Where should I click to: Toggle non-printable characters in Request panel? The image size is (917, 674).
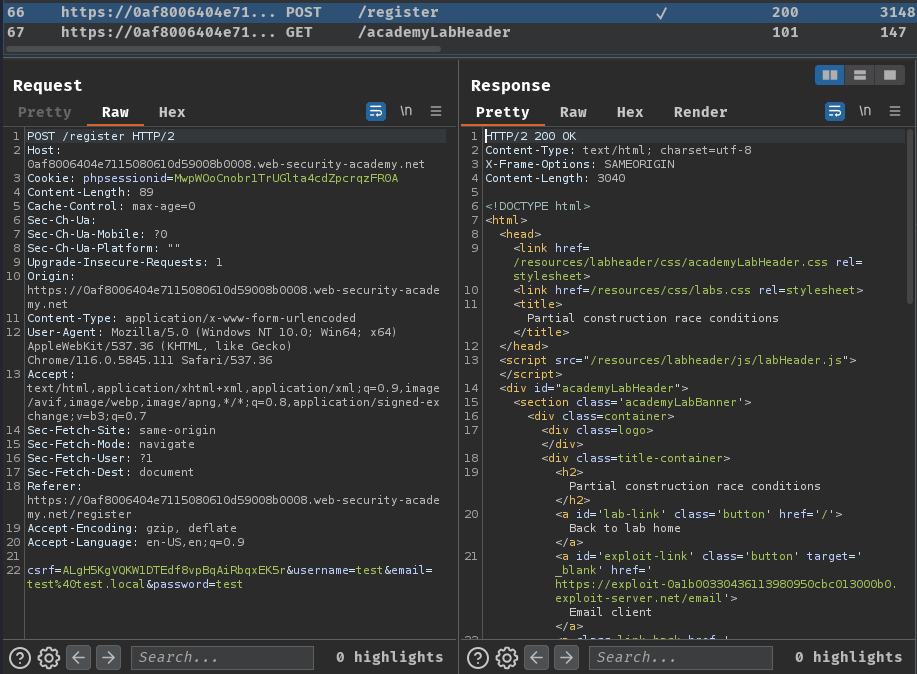pos(406,111)
